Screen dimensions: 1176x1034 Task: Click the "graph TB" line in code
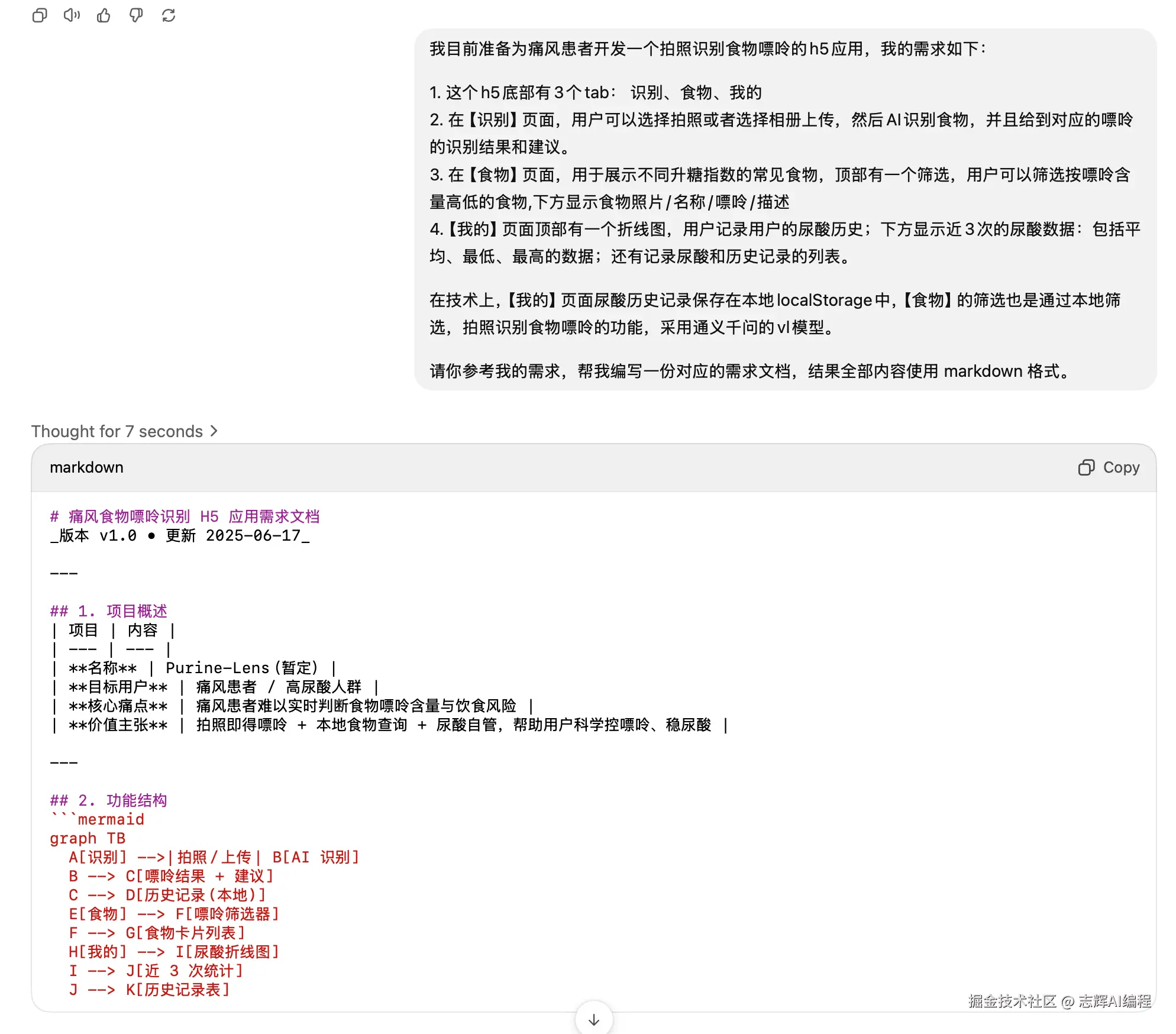coord(88,838)
